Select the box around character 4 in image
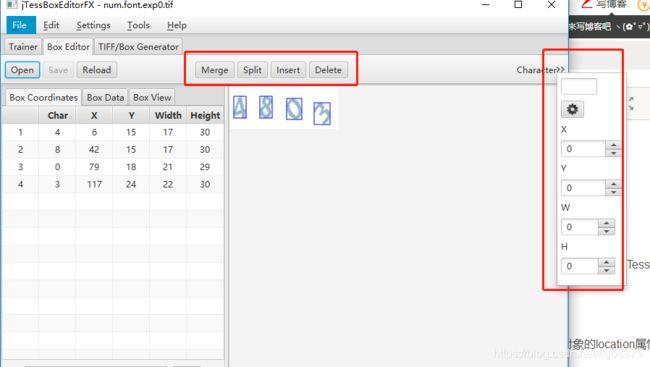 click(240, 107)
